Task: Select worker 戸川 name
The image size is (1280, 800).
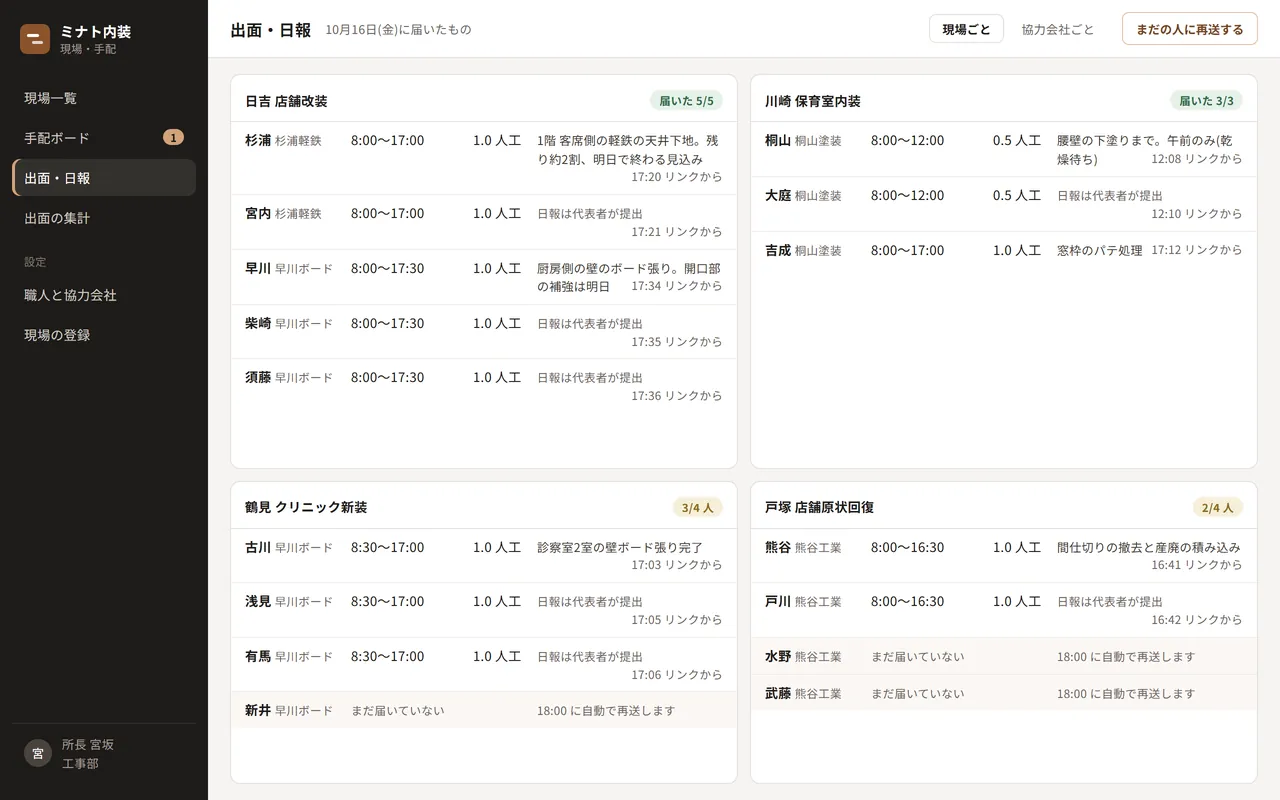Action: 778,601
